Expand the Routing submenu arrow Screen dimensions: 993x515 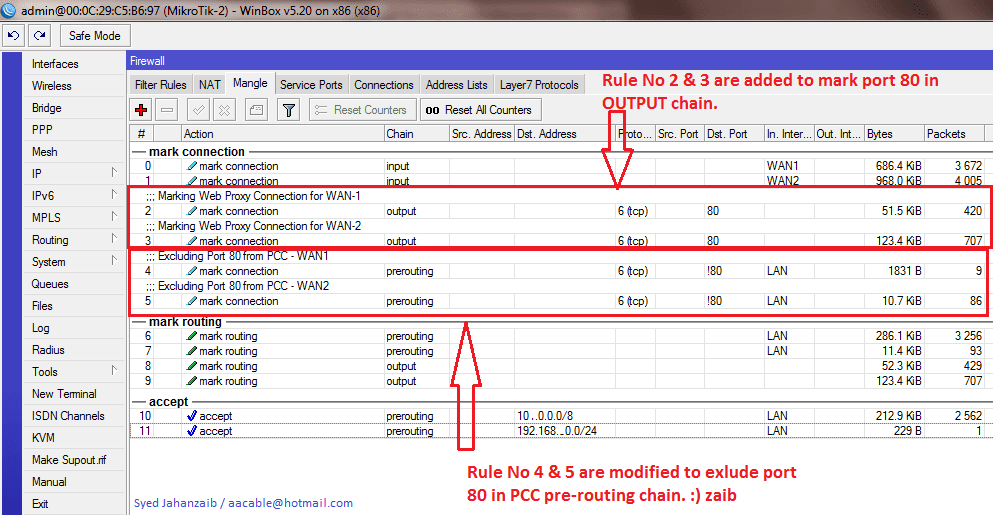coord(114,238)
